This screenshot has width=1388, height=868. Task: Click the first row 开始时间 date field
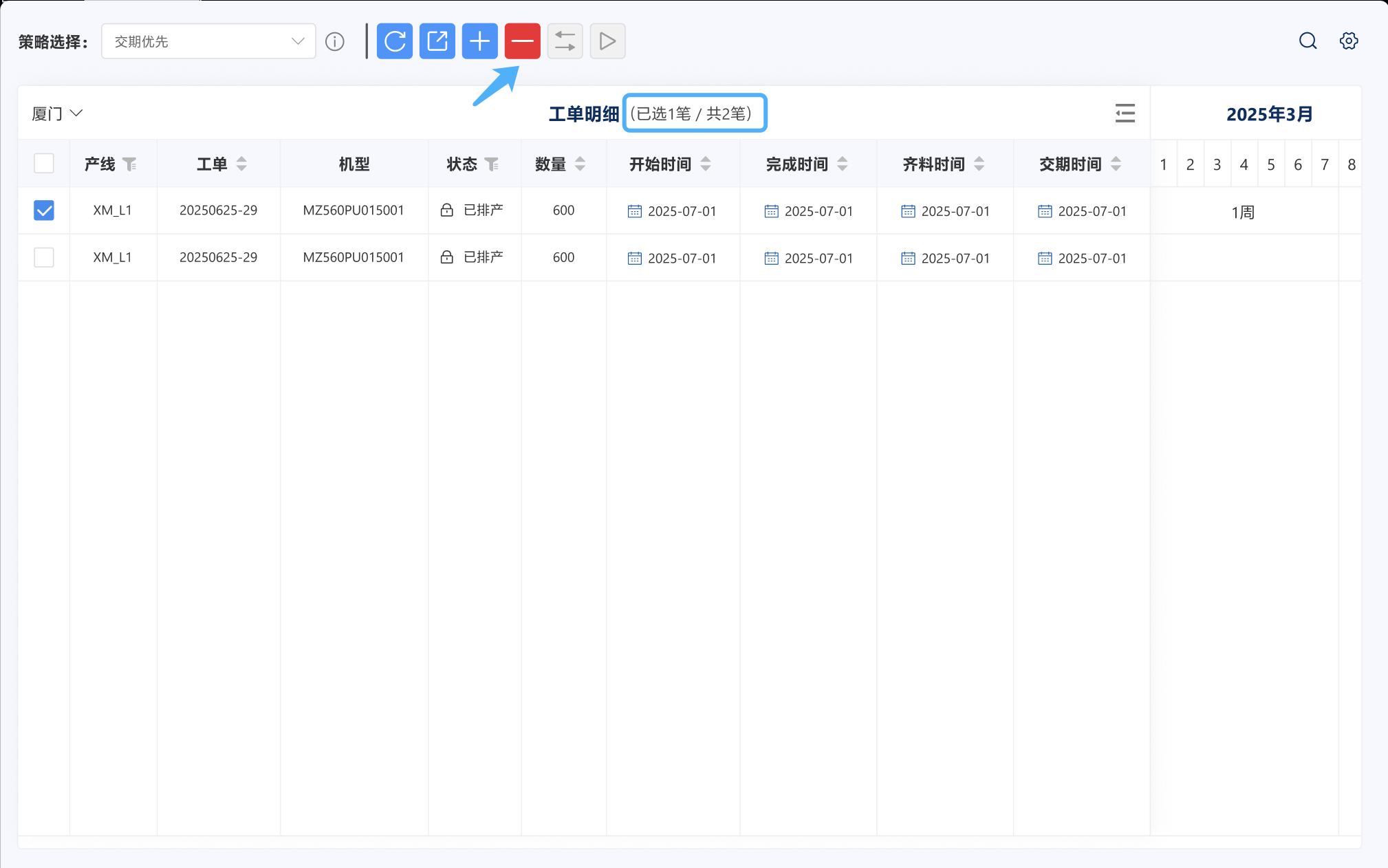point(673,211)
